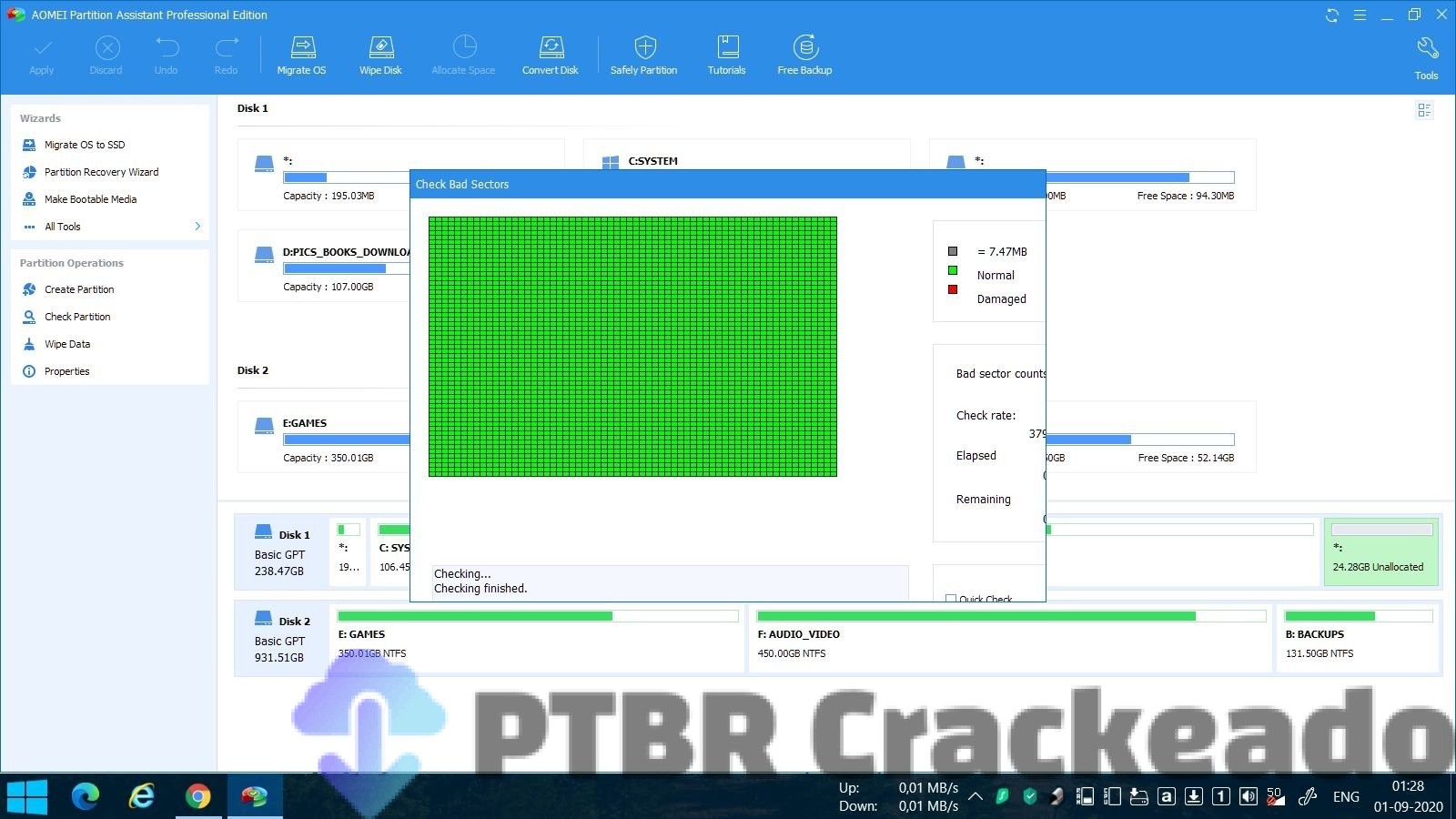
Task: Open the Convert Disk tool
Action: 551,56
